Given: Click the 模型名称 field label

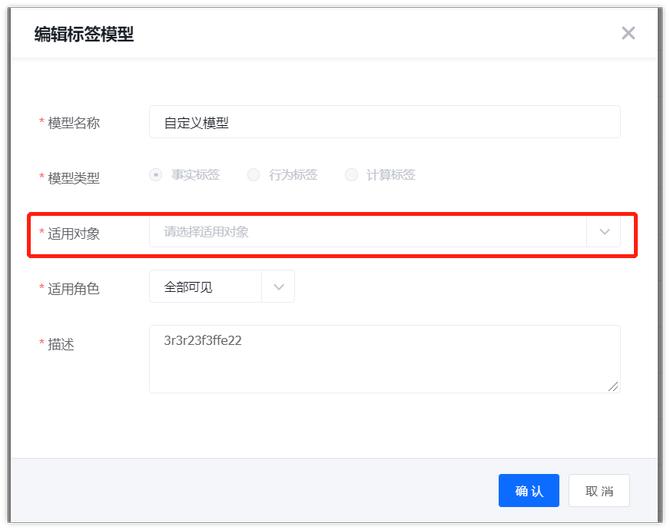Looking at the screenshot, I should [x=74, y=123].
